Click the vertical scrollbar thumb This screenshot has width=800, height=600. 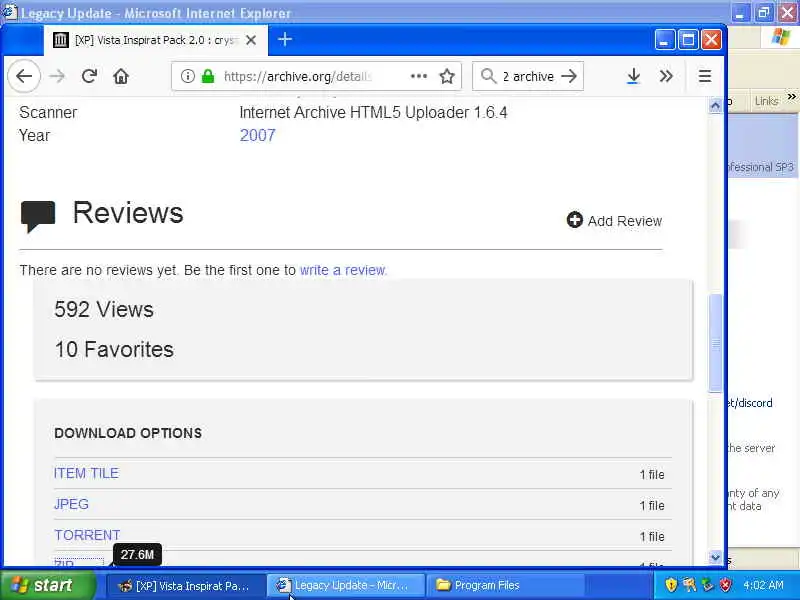(715, 343)
